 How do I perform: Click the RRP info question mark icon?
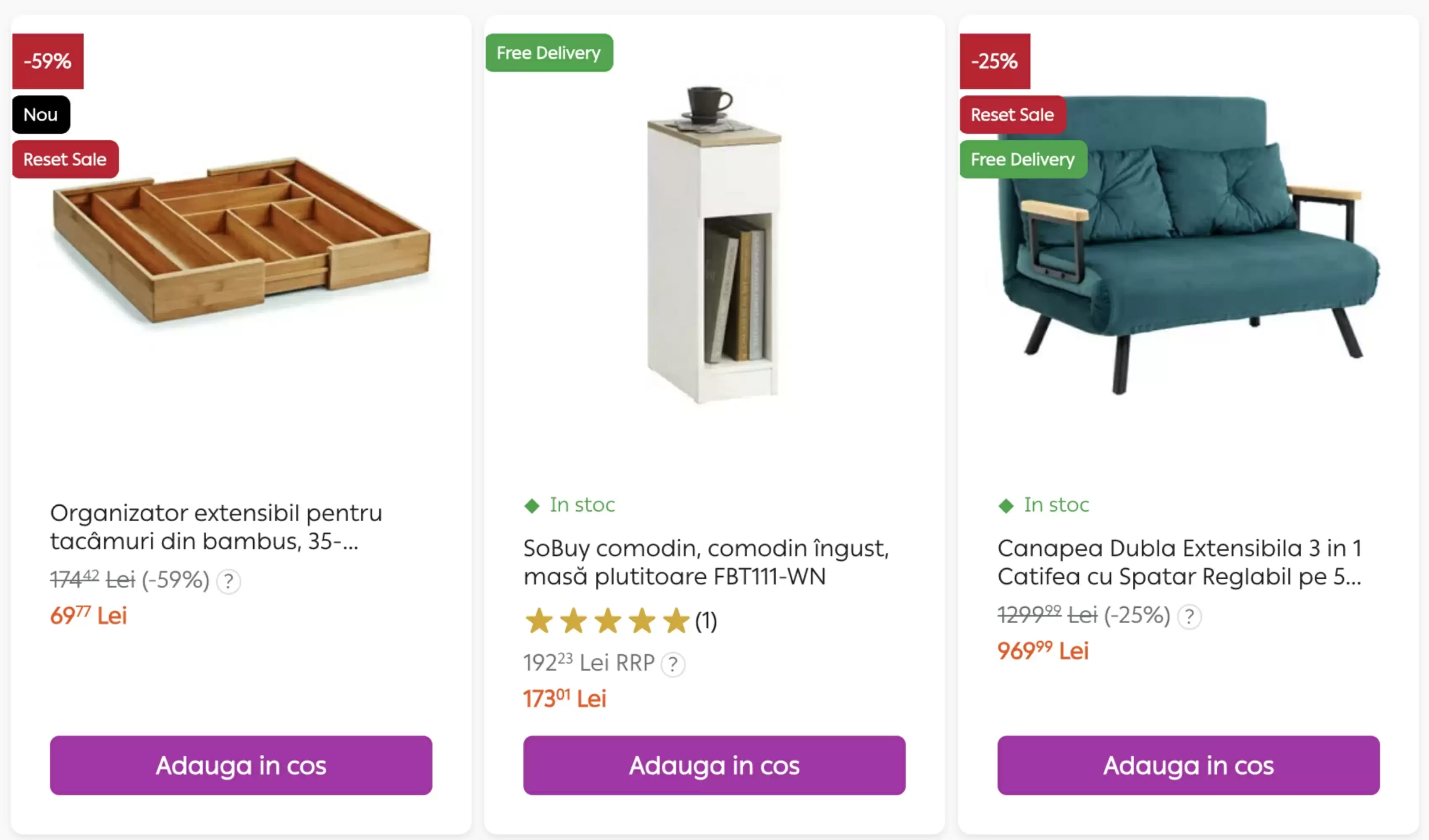pyautogui.click(x=673, y=664)
